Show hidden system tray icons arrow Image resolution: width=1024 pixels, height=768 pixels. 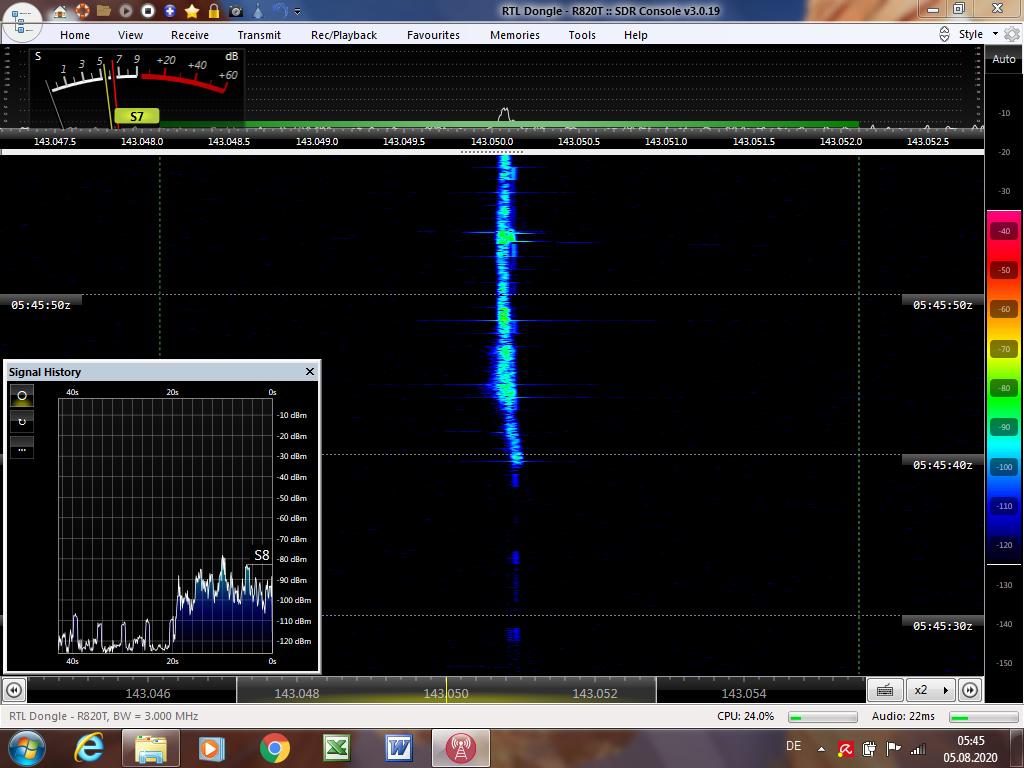click(x=821, y=749)
